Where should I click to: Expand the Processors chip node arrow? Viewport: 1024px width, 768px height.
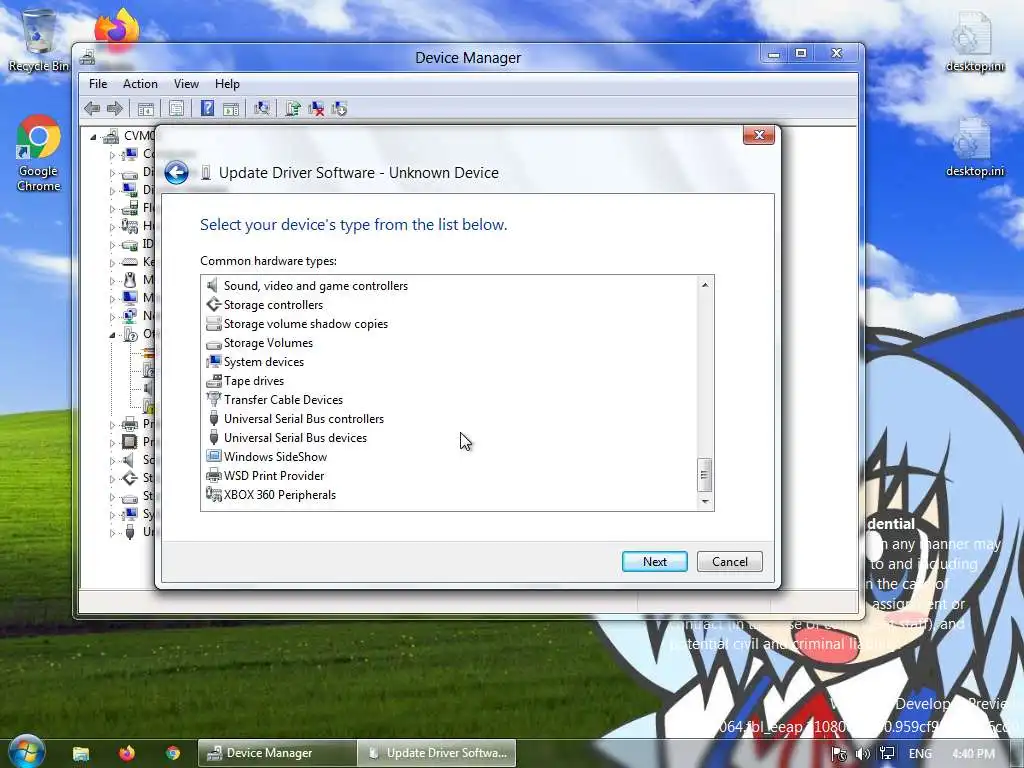pos(112,442)
